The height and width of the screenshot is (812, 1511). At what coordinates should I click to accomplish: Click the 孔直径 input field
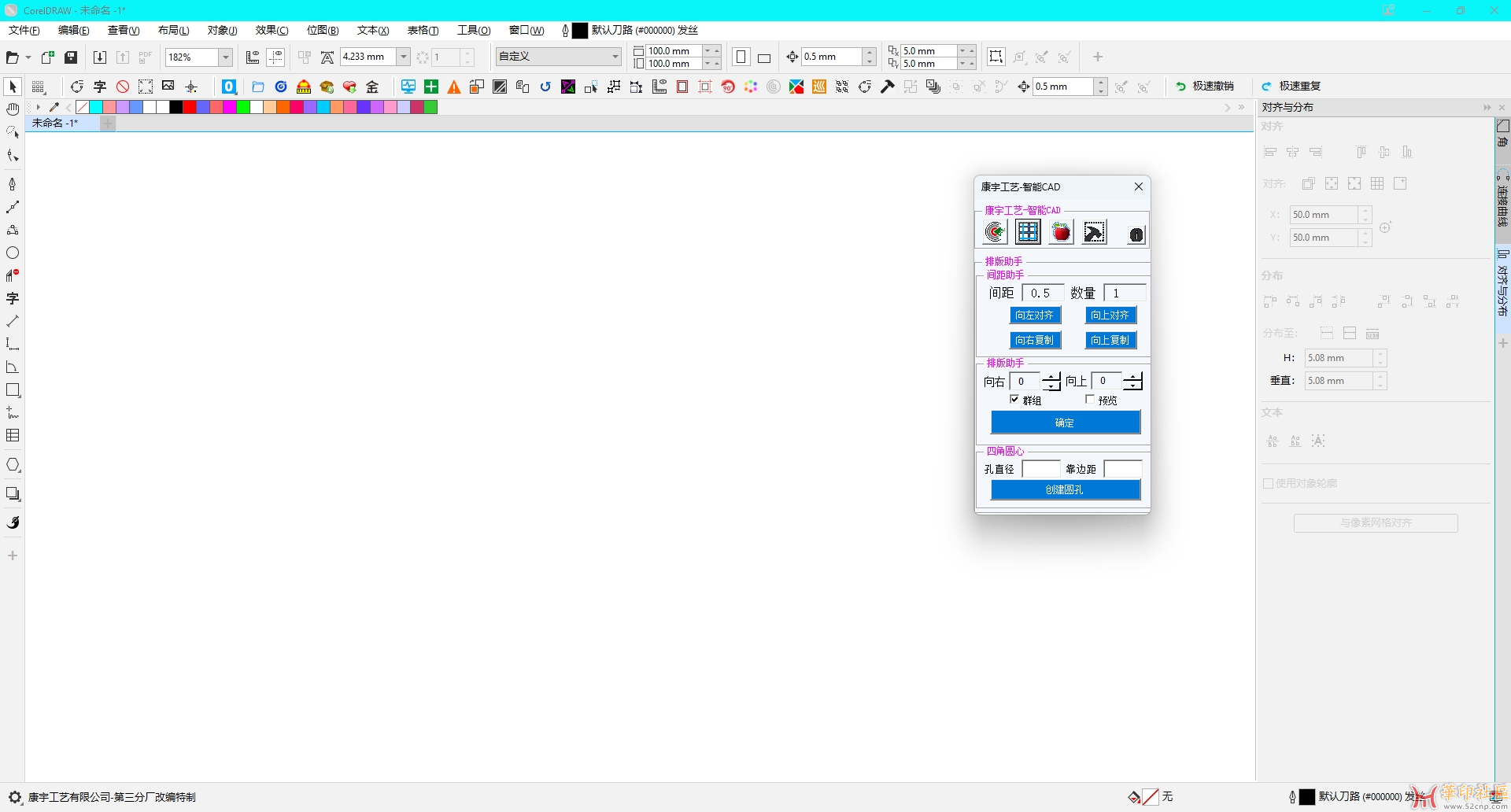pyautogui.click(x=1041, y=469)
